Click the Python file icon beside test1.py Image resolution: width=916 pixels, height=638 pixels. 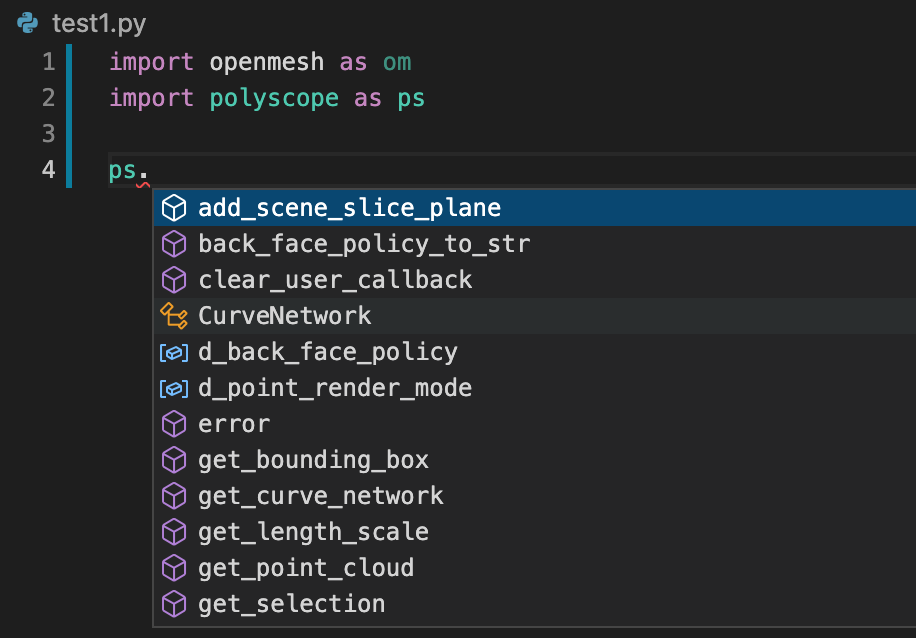27,23
